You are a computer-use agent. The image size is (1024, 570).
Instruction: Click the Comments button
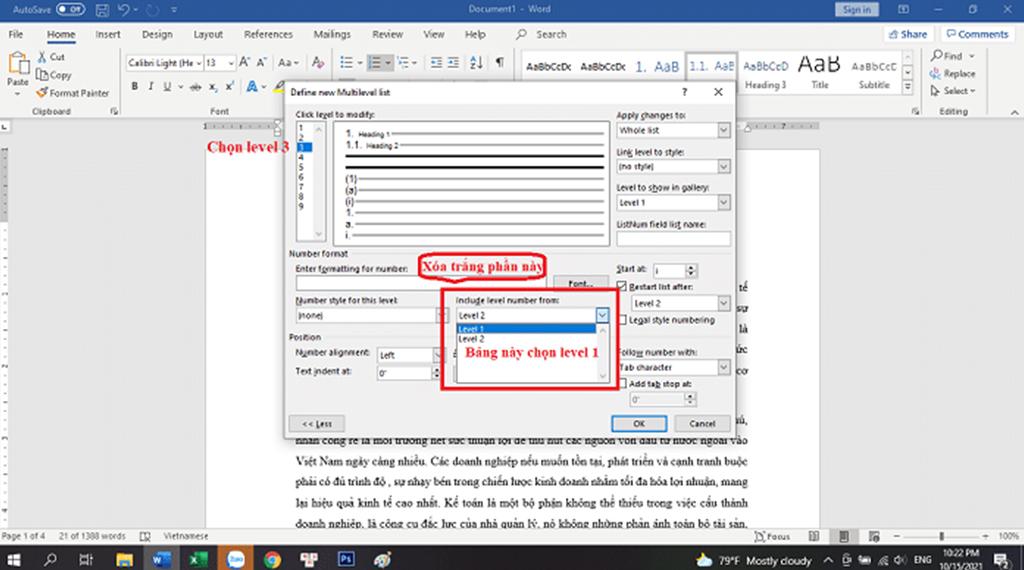[x=978, y=34]
